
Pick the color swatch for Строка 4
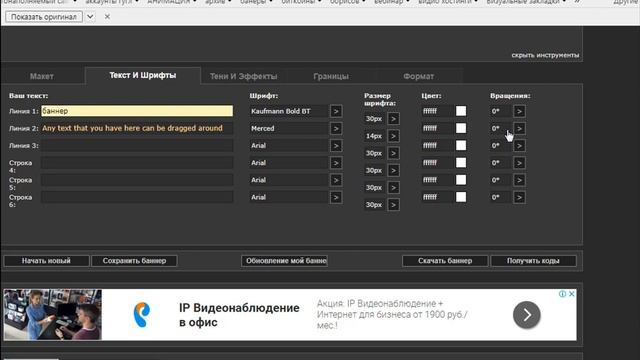[x=461, y=162]
